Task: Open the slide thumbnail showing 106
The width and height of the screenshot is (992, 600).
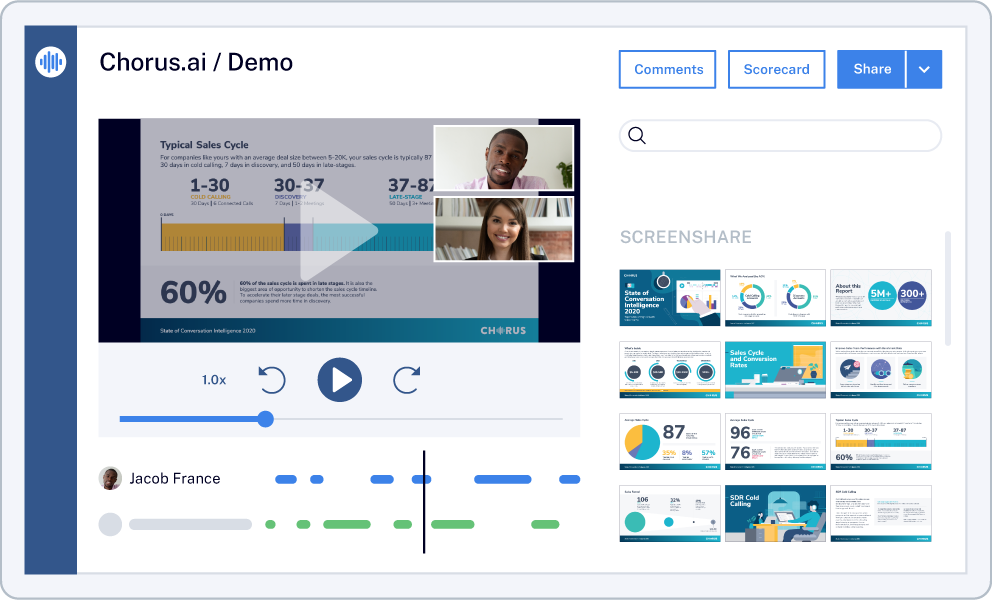Action: pos(670,513)
